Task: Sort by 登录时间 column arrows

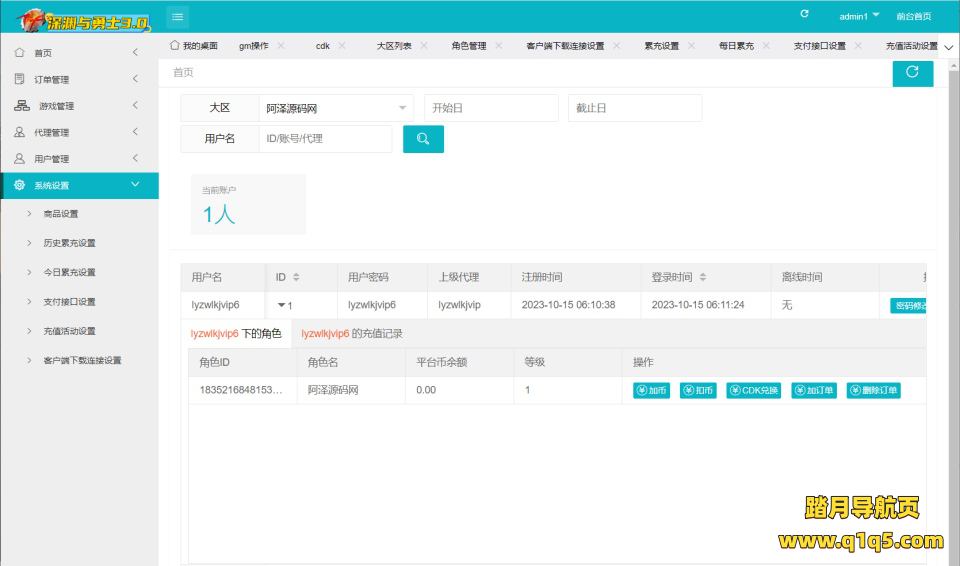Action: point(703,277)
